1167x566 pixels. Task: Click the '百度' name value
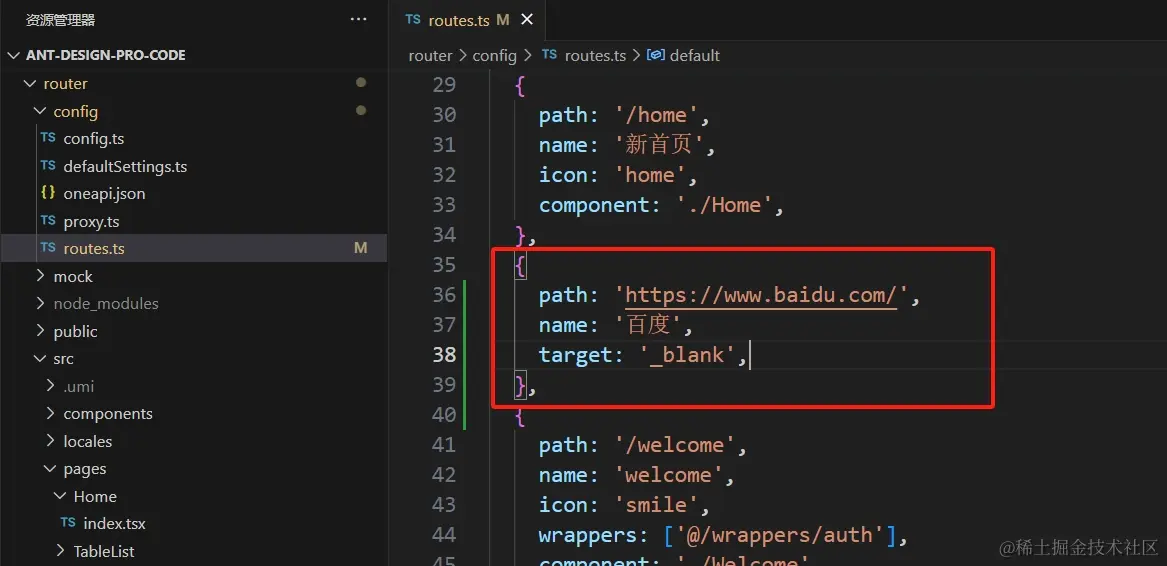(647, 325)
